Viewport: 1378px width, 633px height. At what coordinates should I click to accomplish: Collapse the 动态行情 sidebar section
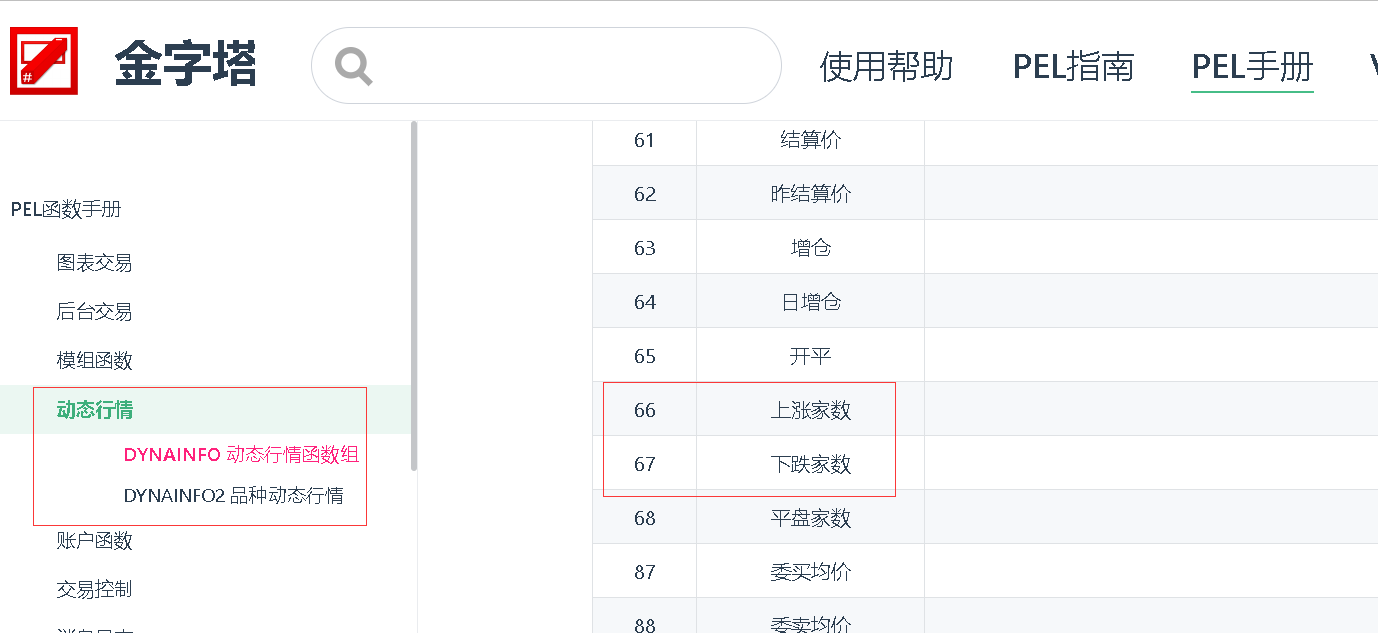[95, 410]
